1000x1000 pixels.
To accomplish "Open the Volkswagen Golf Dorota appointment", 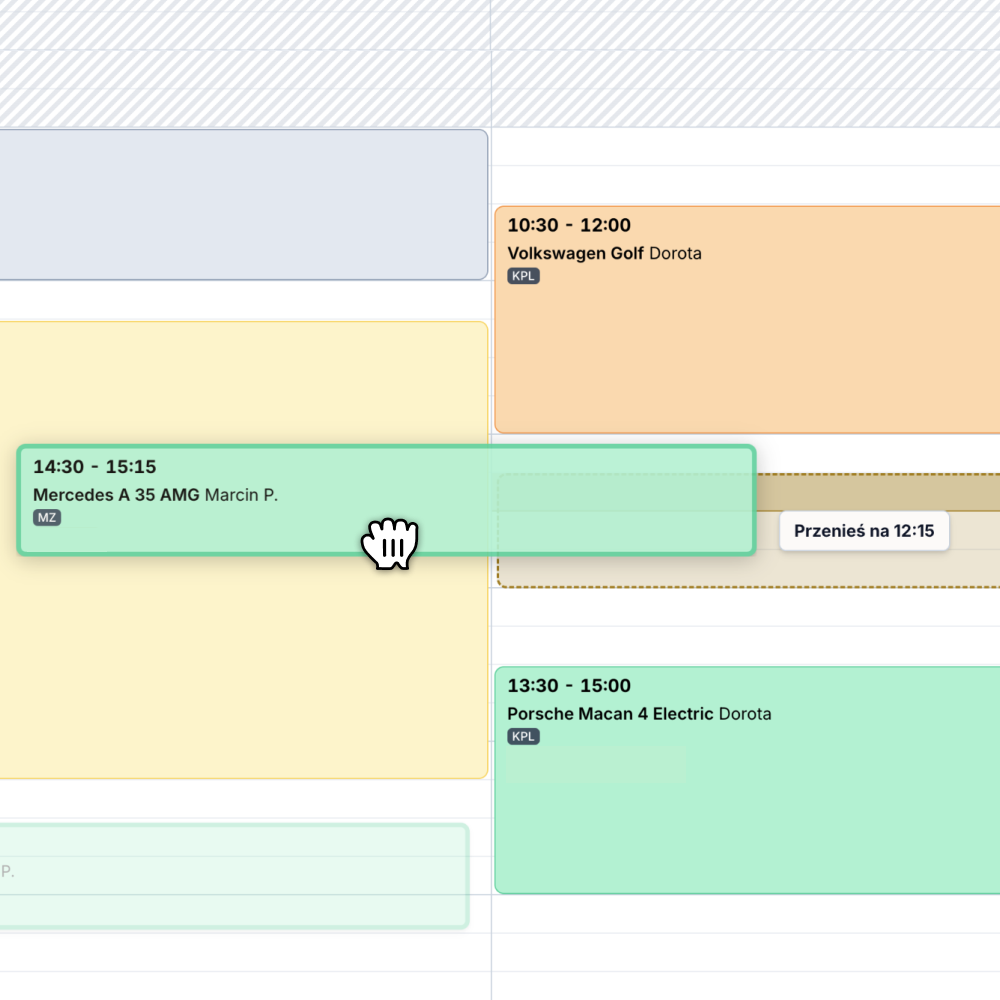I will 747,320.
